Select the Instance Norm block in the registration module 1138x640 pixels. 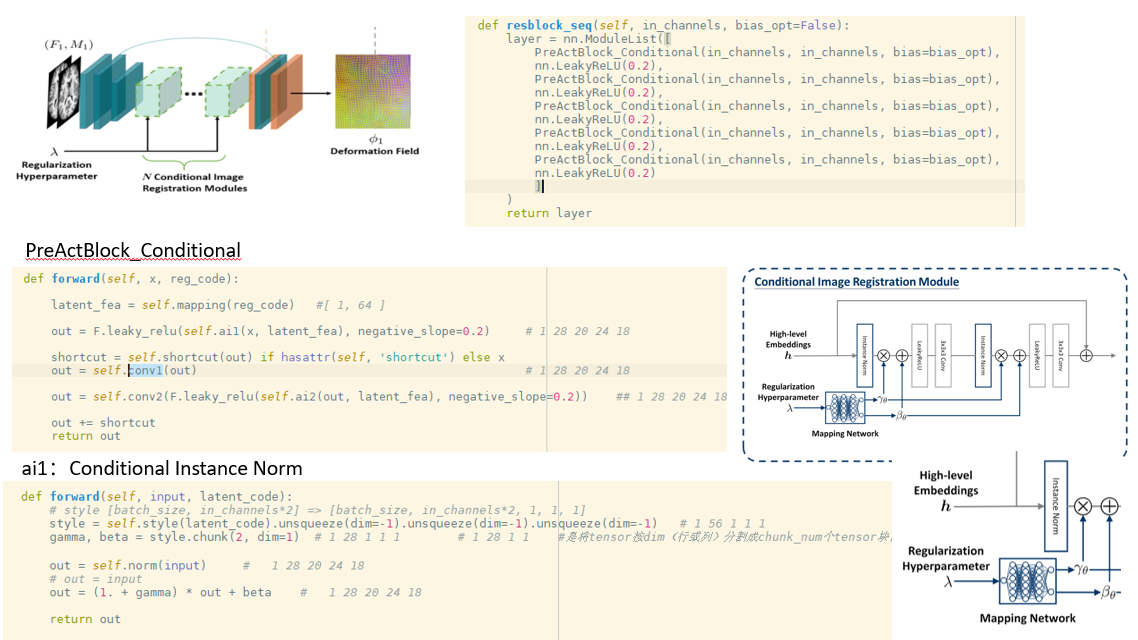click(865, 354)
